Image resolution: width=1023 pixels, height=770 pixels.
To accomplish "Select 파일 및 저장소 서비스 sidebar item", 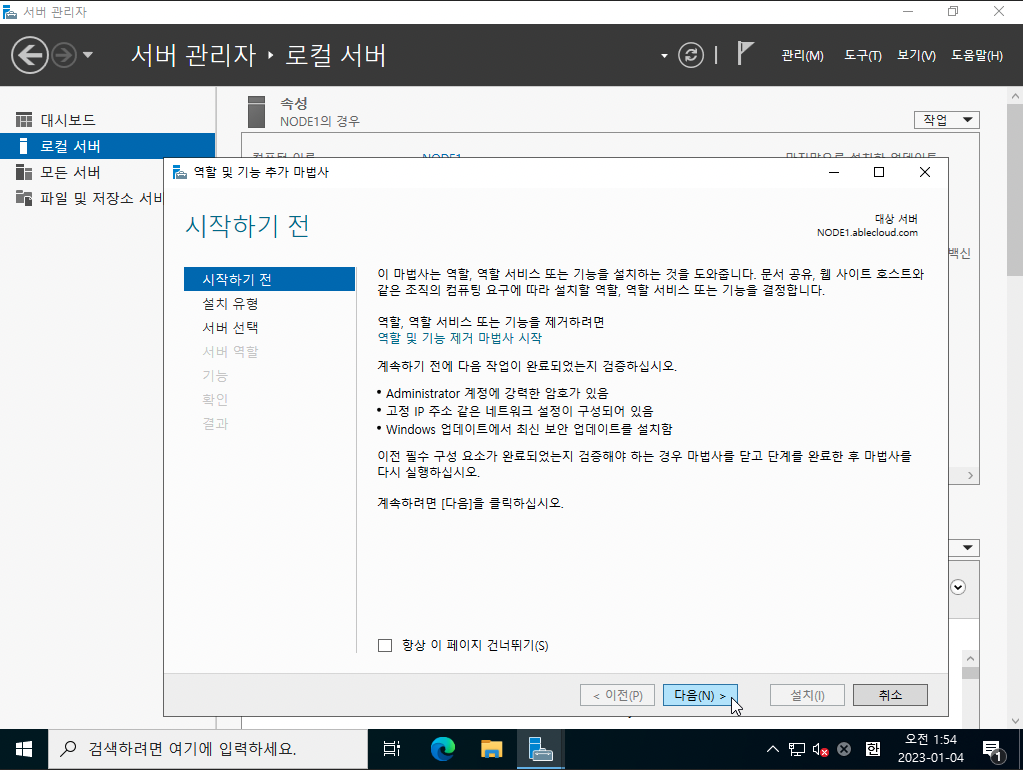I will [x=82, y=198].
